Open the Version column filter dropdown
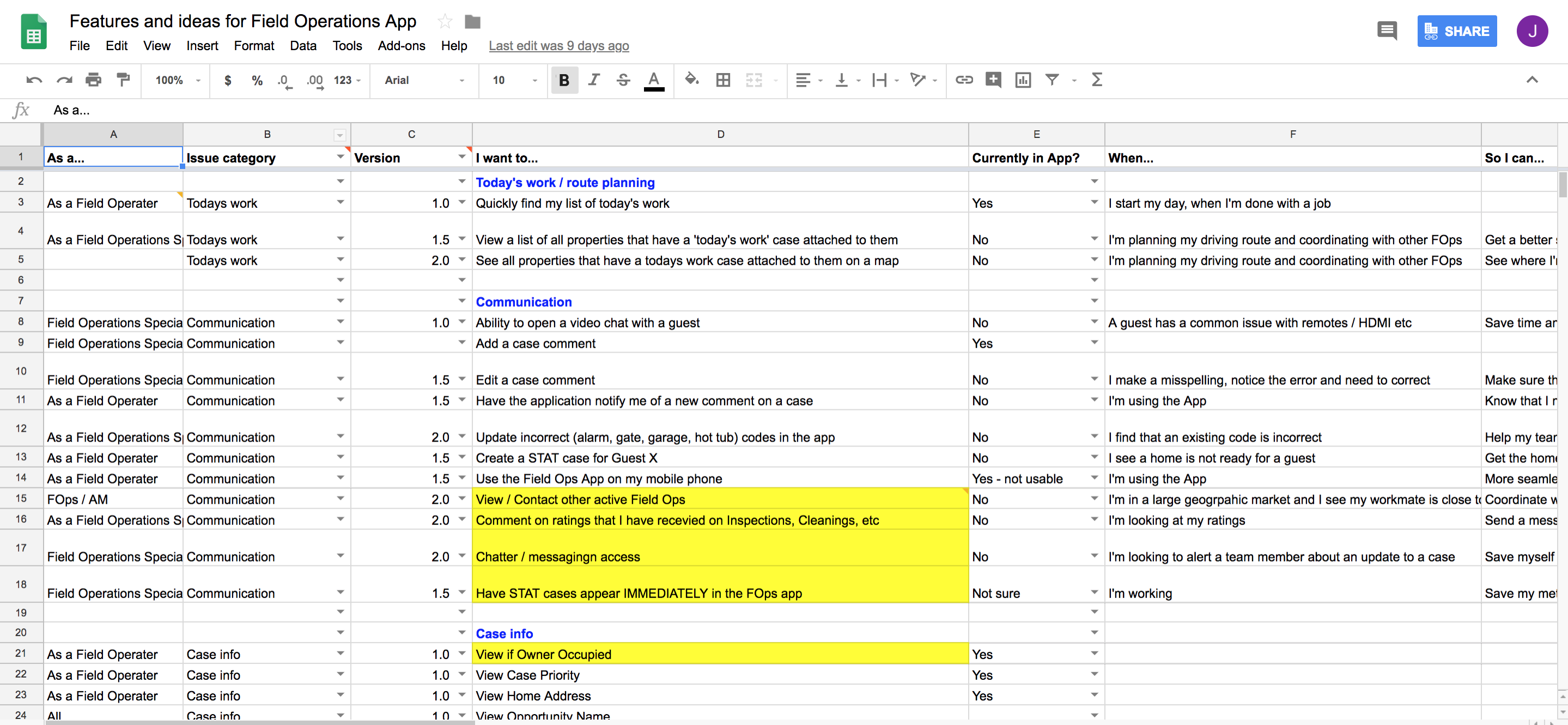 tap(461, 157)
